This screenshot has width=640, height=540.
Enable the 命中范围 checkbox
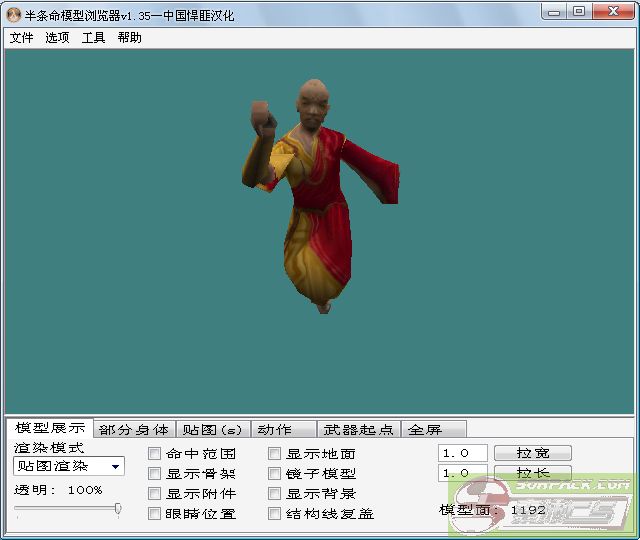point(155,454)
